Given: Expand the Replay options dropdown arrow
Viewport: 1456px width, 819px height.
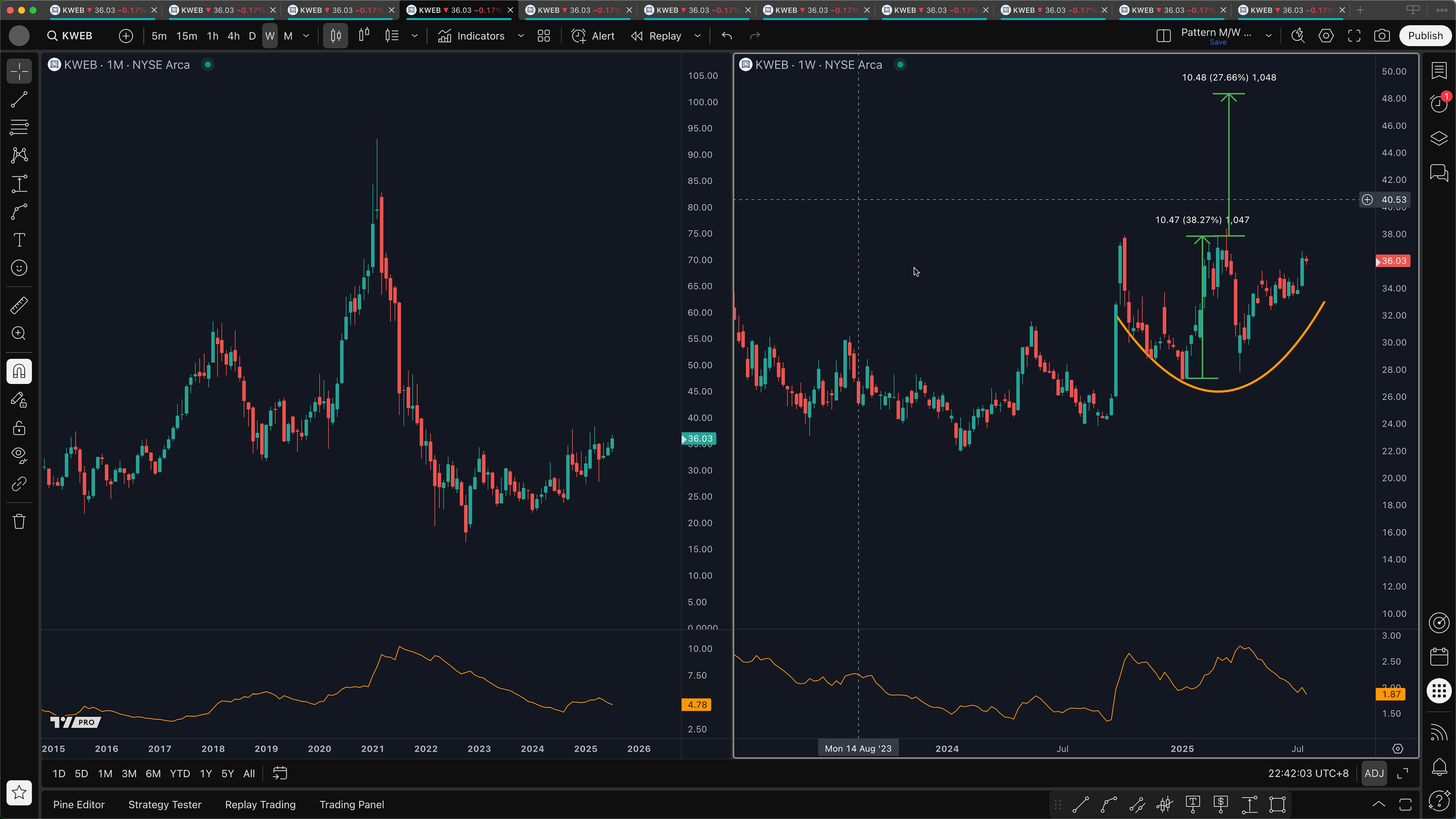Looking at the screenshot, I should [x=698, y=36].
